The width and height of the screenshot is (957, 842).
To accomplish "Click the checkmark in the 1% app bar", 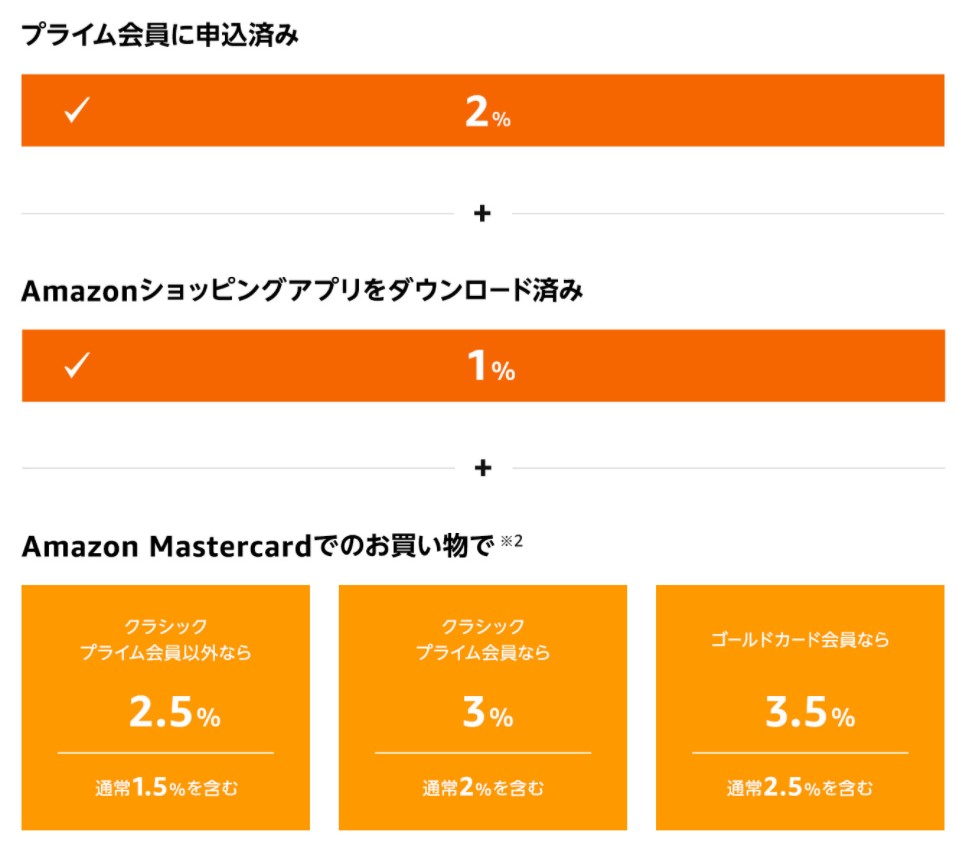I will pos(77,365).
